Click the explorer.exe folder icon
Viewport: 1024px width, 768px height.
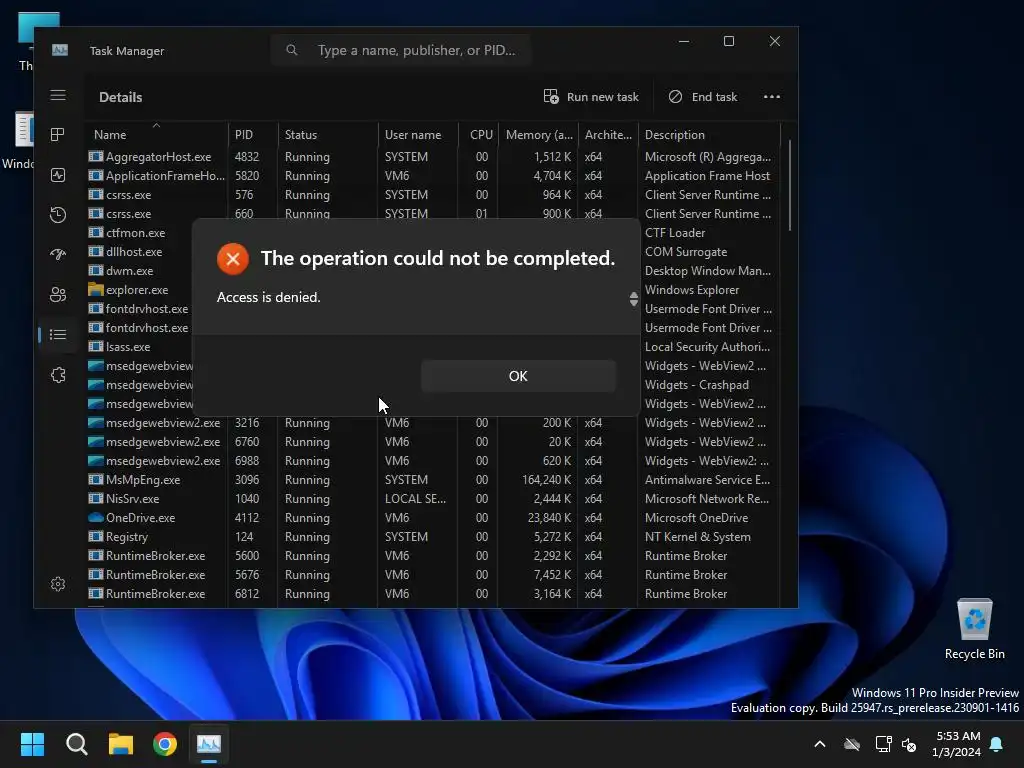click(x=96, y=289)
